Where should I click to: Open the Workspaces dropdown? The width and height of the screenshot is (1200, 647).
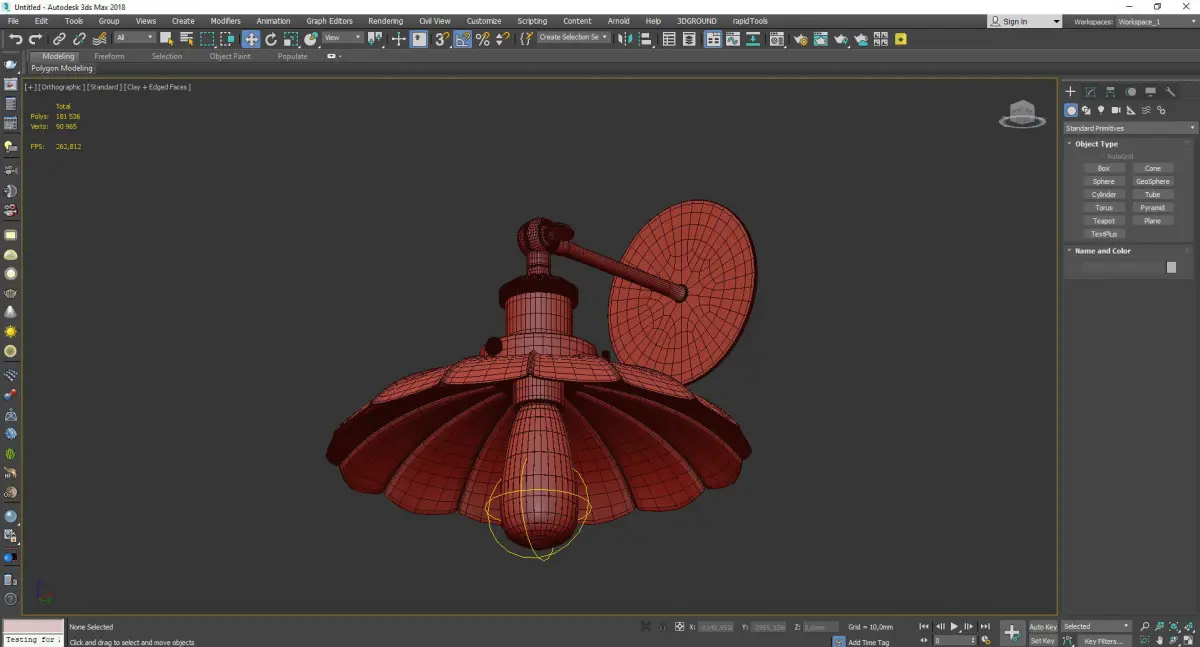click(1155, 21)
